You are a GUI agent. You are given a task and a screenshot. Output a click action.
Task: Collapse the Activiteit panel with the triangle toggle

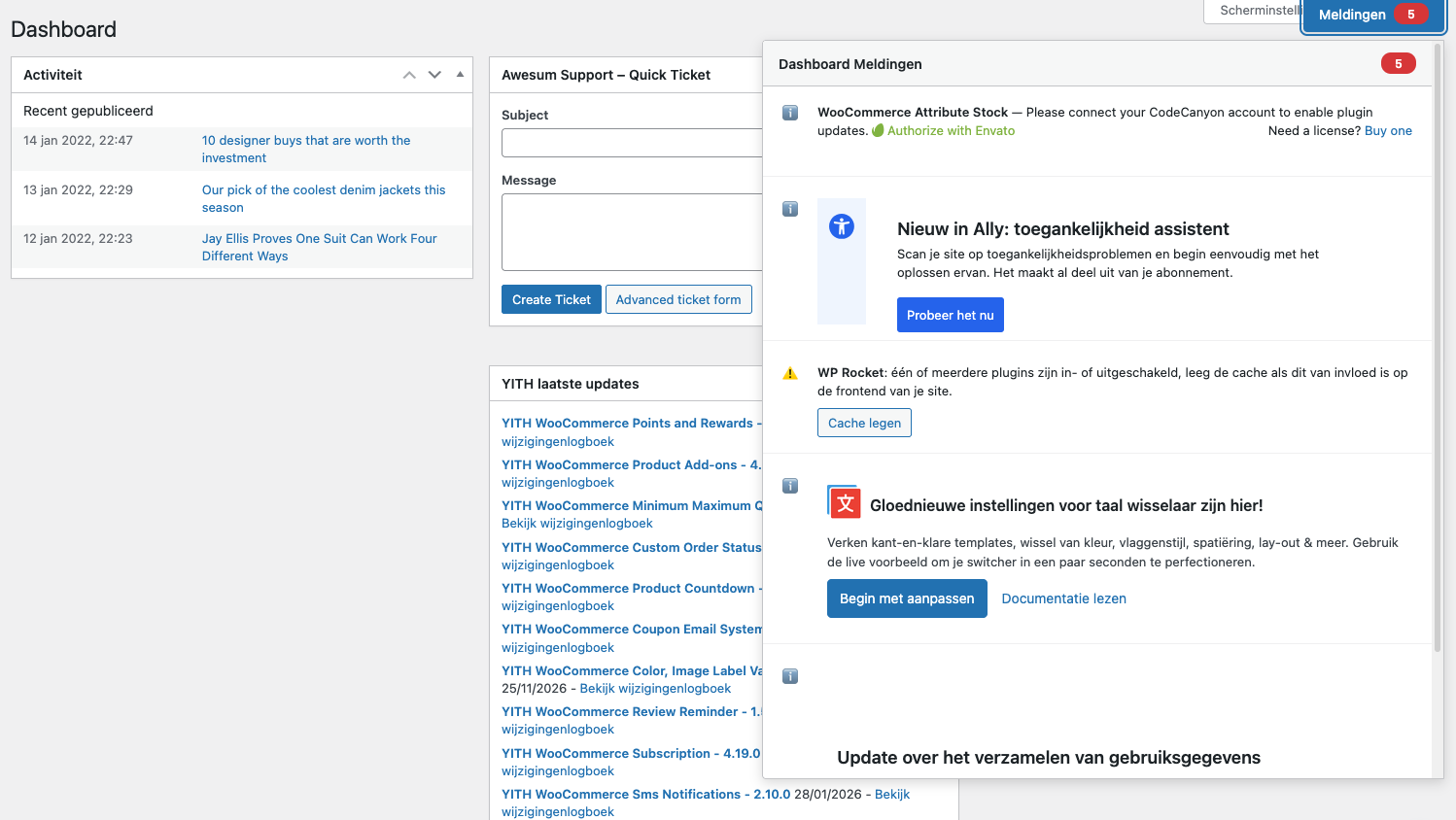pyautogui.click(x=460, y=75)
